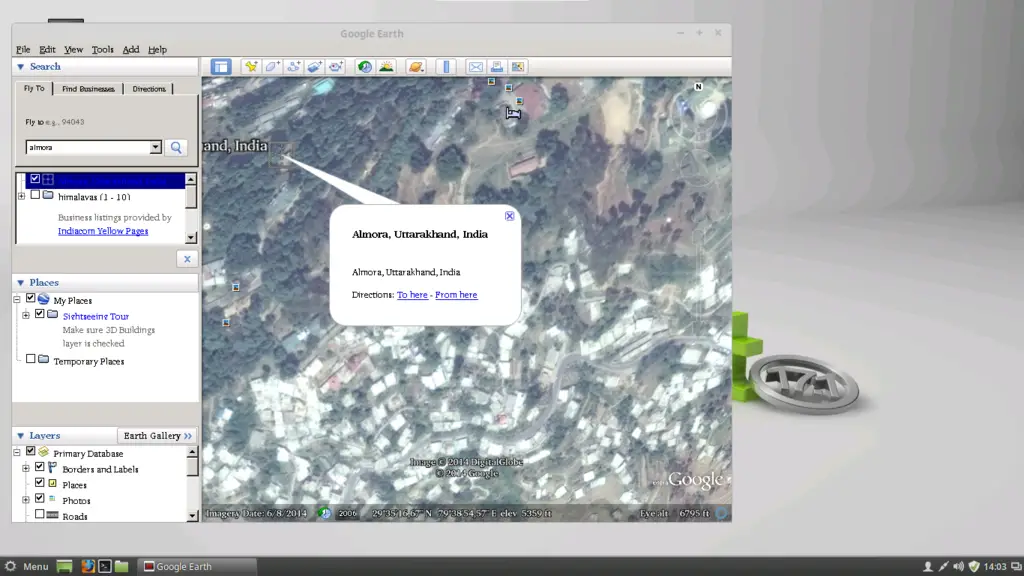This screenshot has height=576, width=1024.
Task: Uncheck the Primary Database layer
Action: (x=30, y=451)
